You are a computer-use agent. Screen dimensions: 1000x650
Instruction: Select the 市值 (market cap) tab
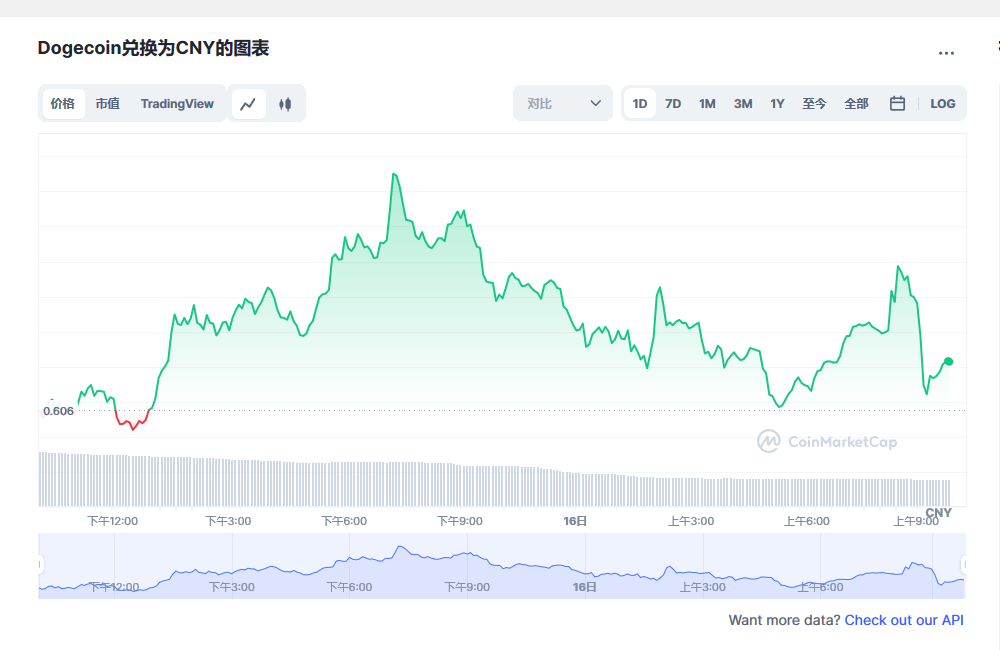[x=108, y=103]
